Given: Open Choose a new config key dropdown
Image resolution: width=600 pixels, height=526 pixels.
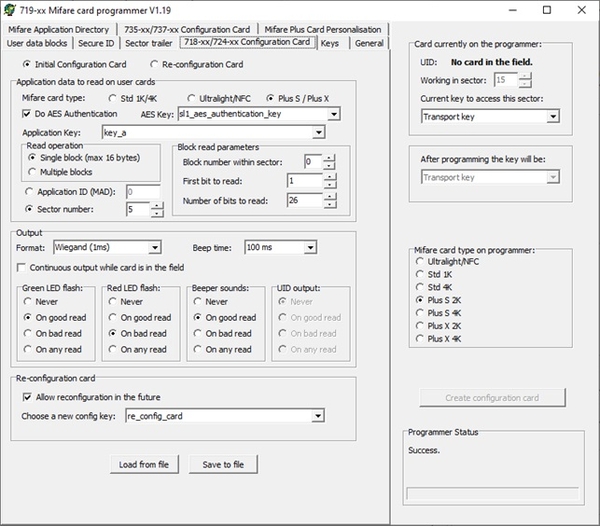Looking at the screenshot, I should point(318,416).
